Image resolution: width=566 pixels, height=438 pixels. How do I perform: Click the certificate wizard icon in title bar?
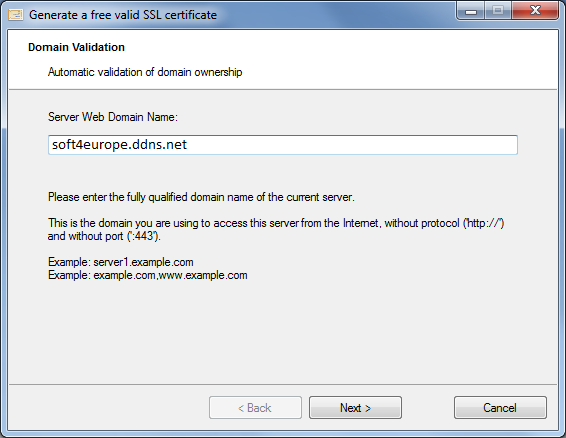point(16,15)
